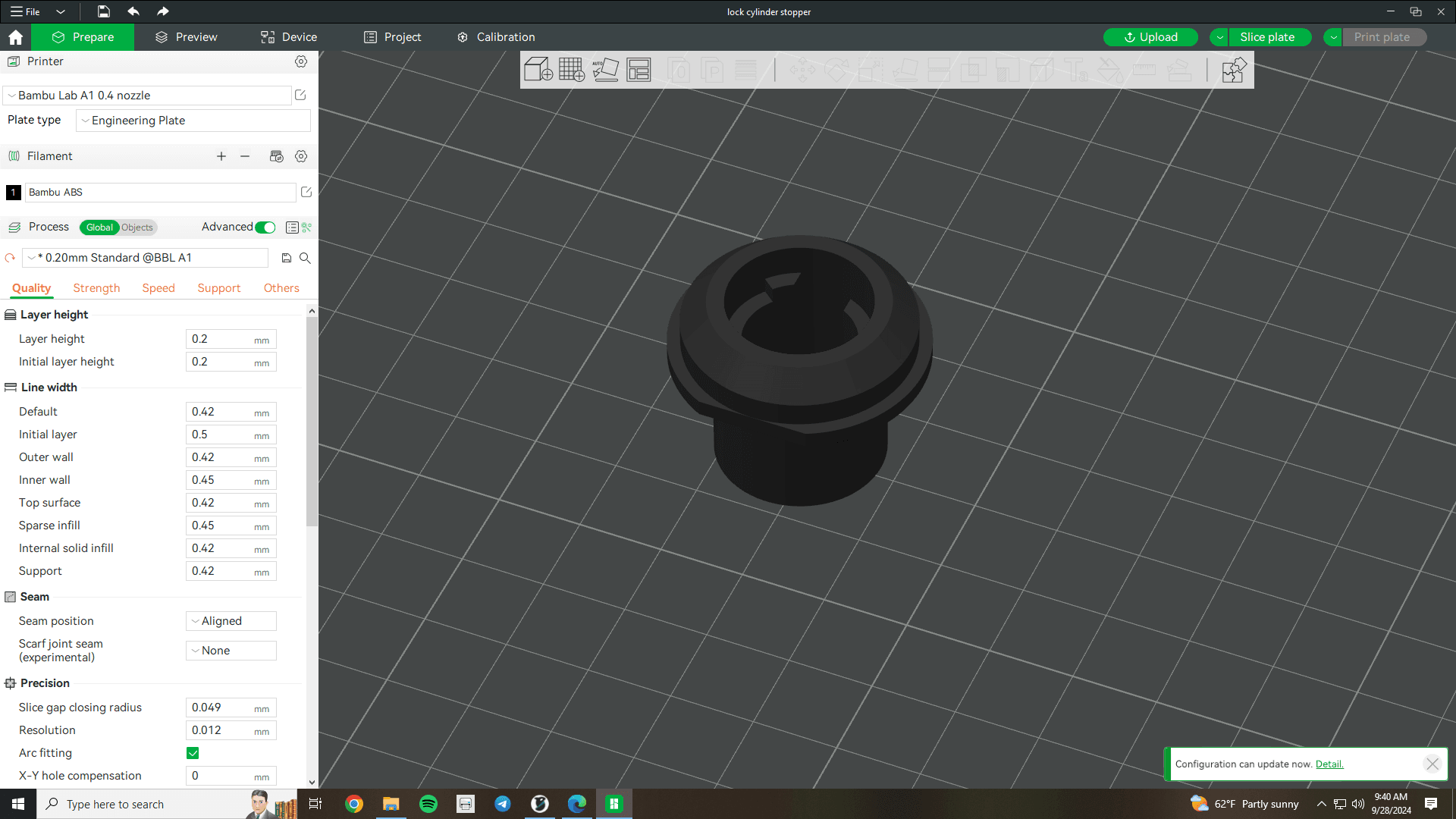Open the Windows Start menu
Screen dimensions: 1456x819
(x=18, y=804)
